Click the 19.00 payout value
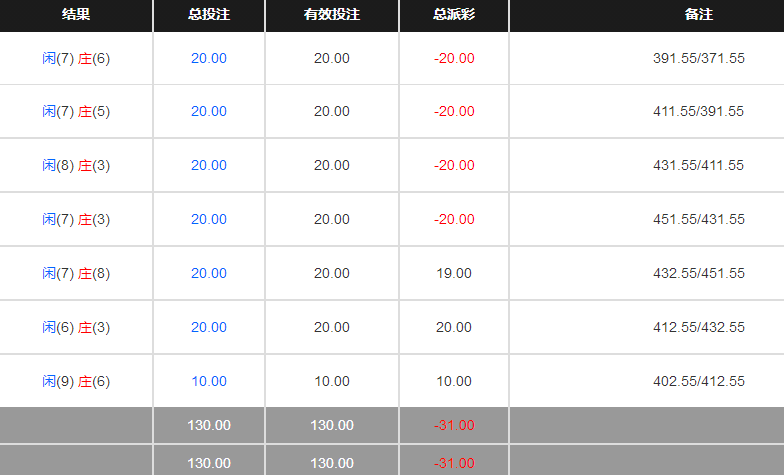Screen dimensions: 784x475 tap(454, 273)
